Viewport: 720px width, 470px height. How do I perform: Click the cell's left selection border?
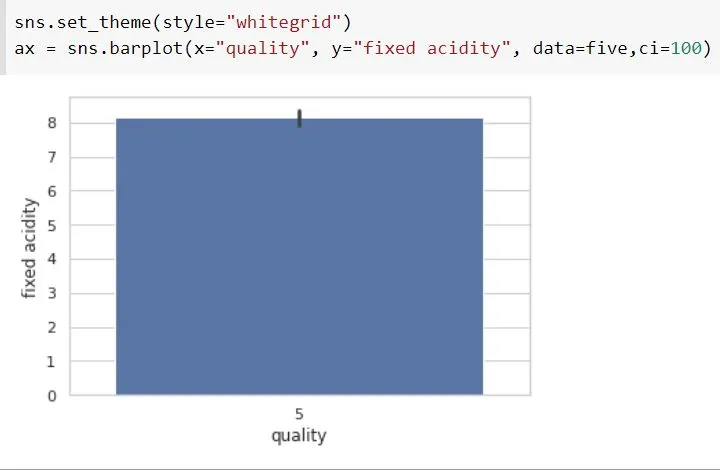pyautogui.click(x=3, y=37)
